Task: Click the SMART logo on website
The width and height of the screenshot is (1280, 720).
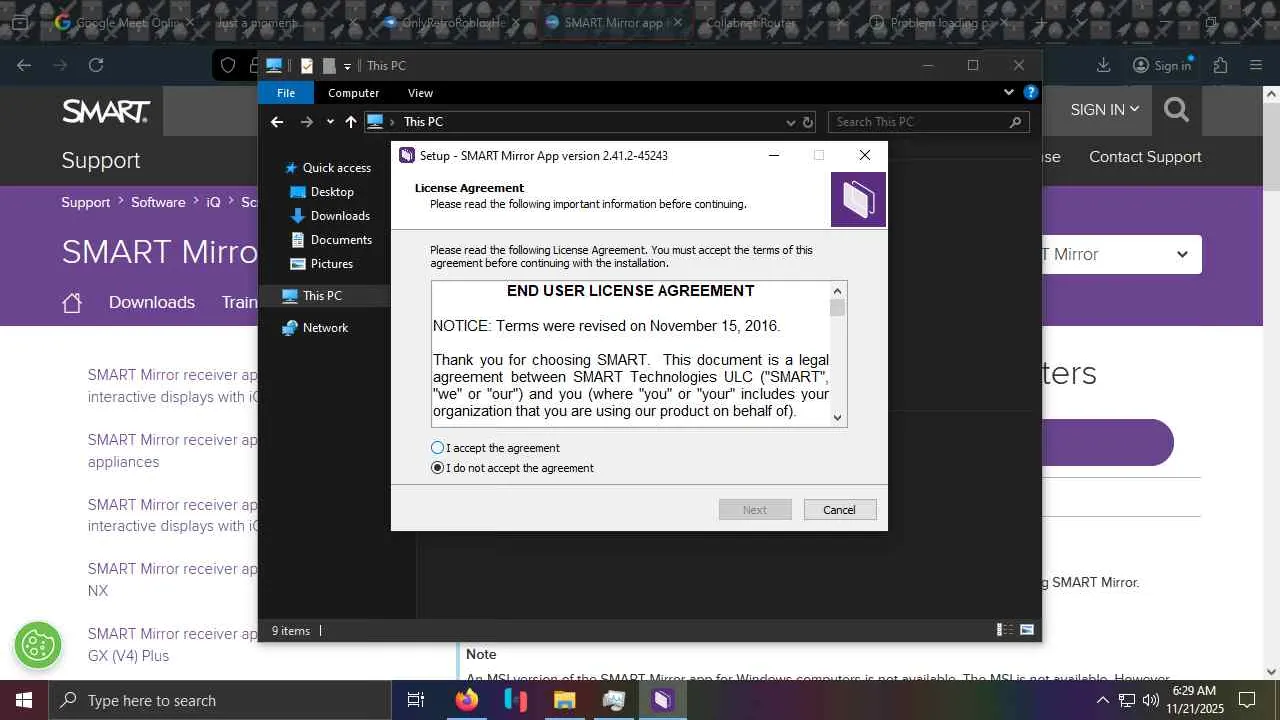Action: point(106,110)
